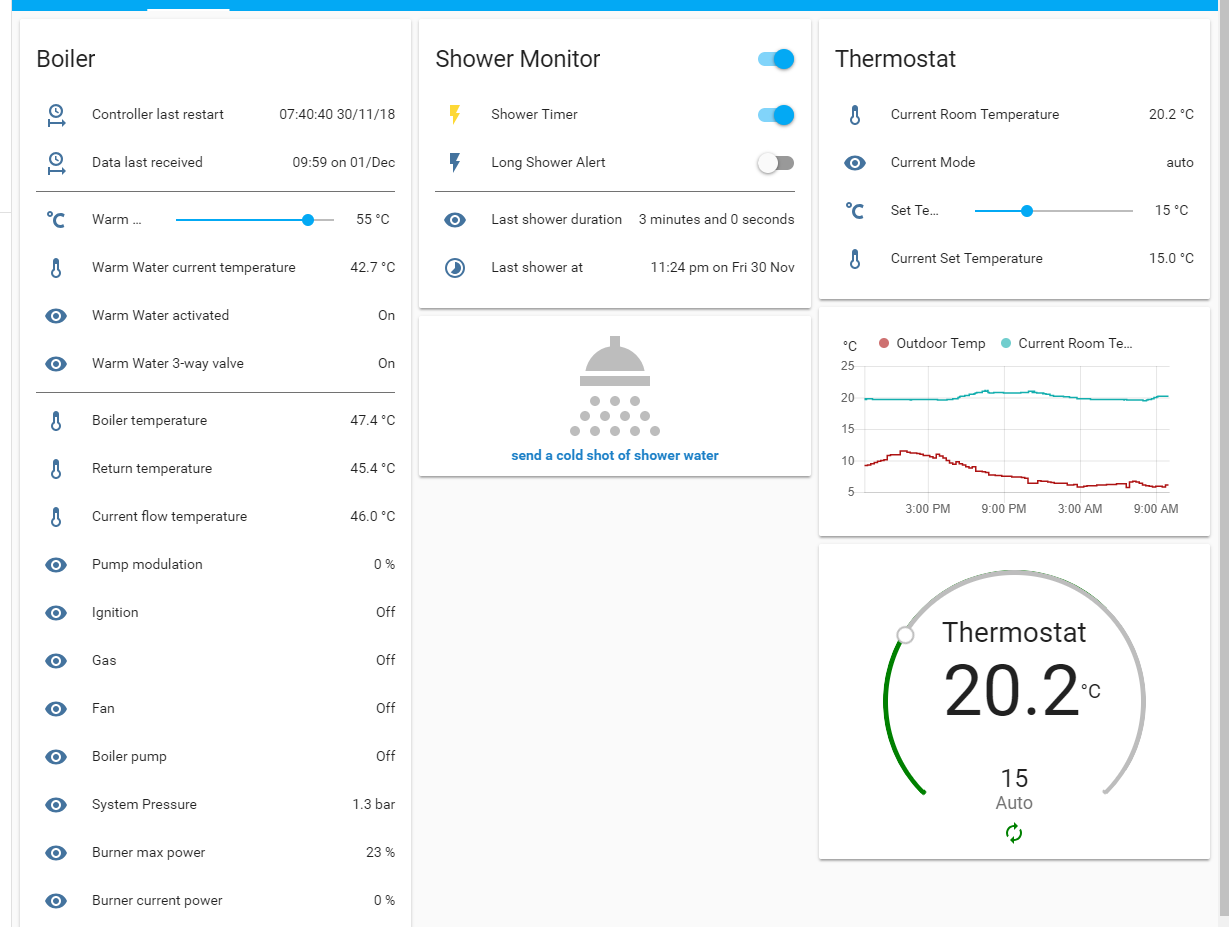Click the clock icon beside Data last received
Screen dimensions: 1229x927
point(56,162)
